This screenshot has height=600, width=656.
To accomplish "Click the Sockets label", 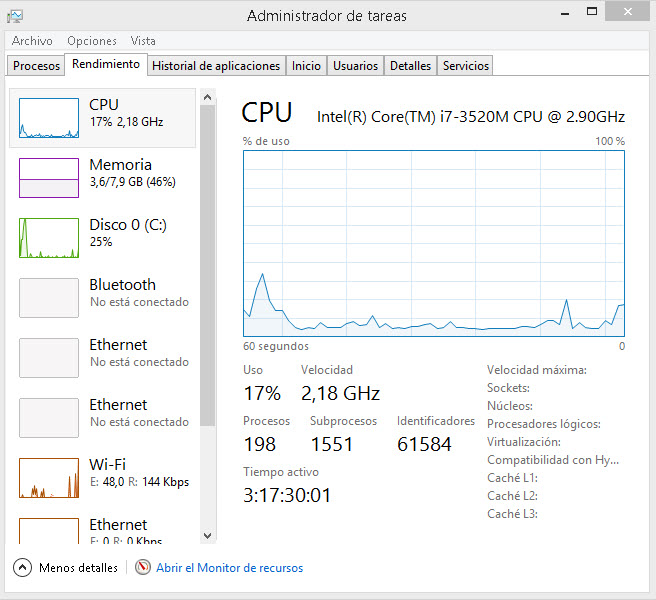I will coord(508,388).
